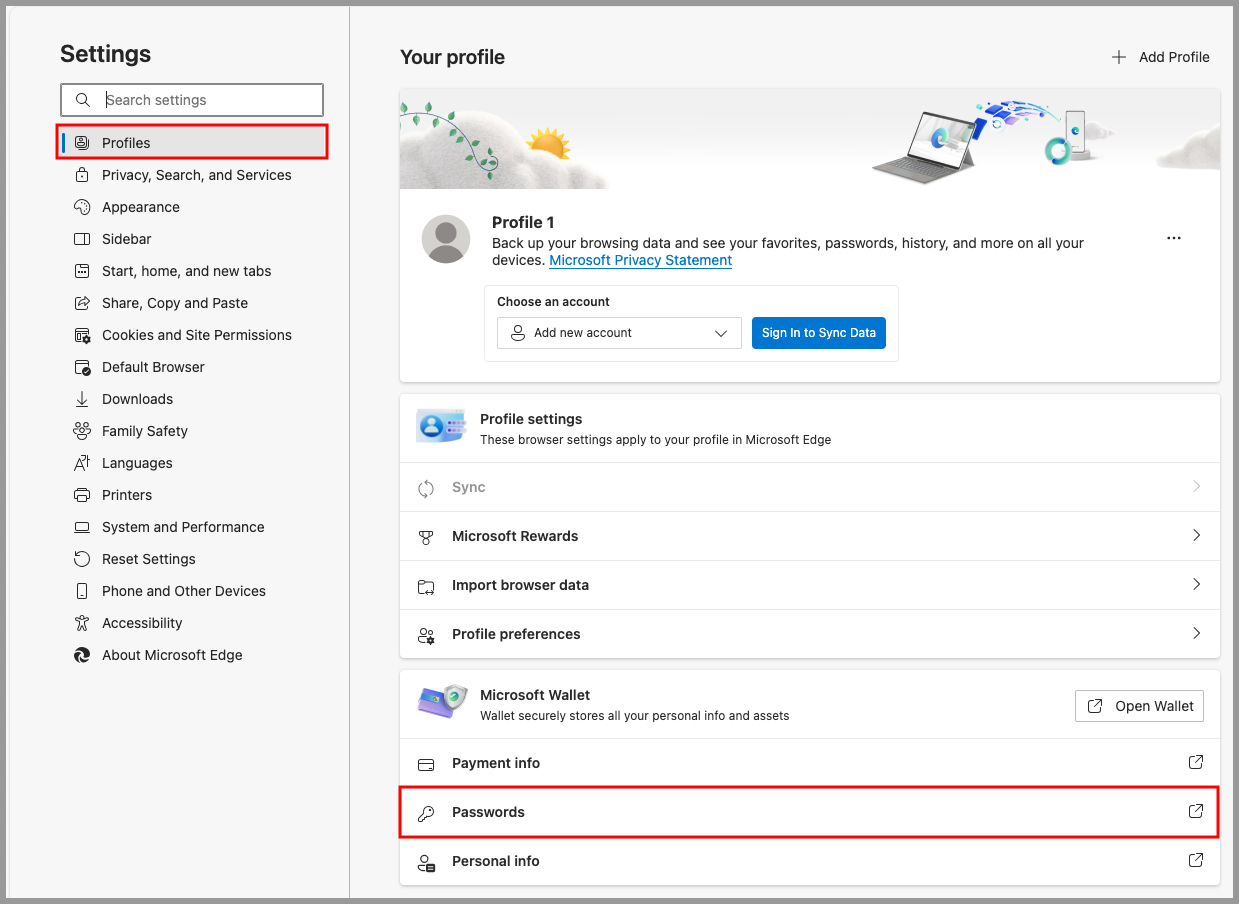Open the Microsoft Privacy Statement link
Image resolution: width=1239 pixels, height=904 pixels.
pyautogui.click(x=640, y=260)
